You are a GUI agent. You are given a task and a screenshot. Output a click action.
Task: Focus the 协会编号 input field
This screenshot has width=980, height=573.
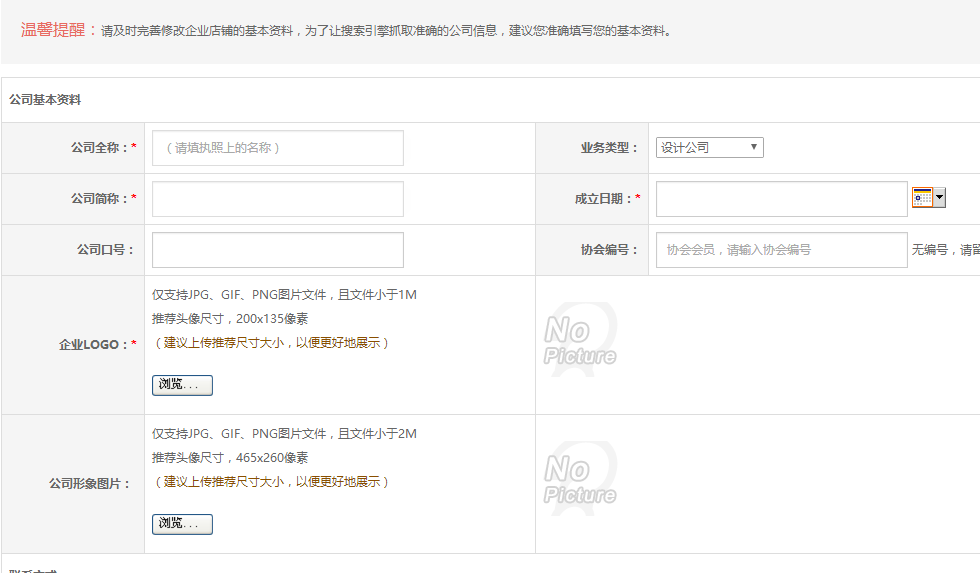point(781,250)
